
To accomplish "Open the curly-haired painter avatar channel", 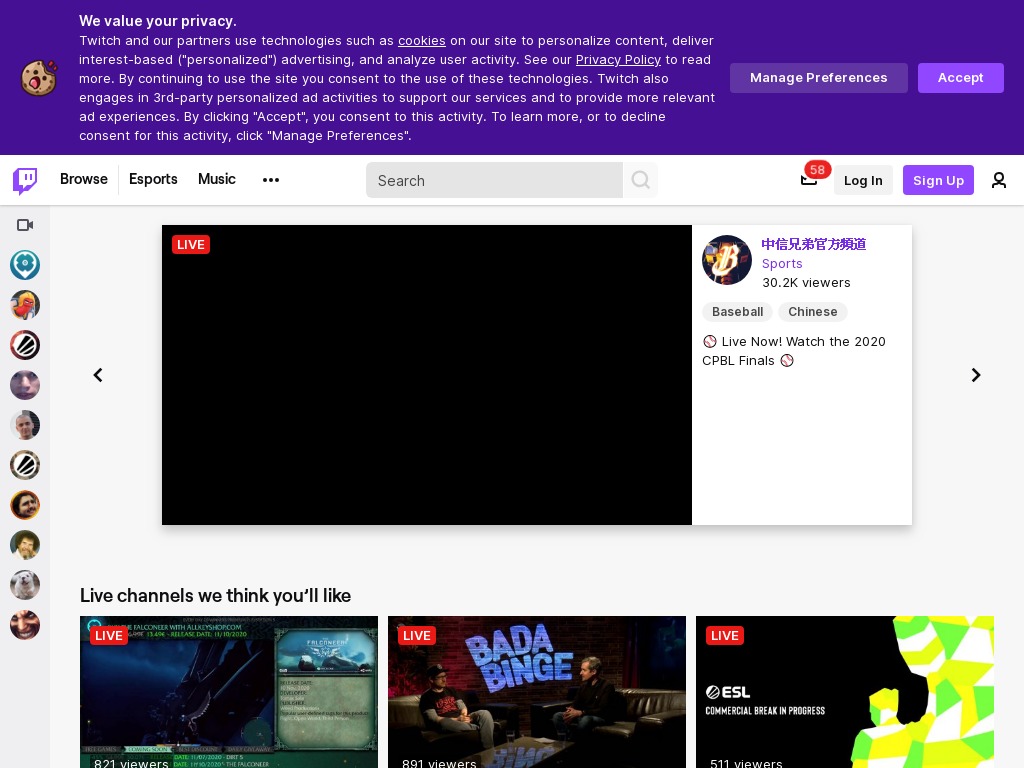I will pyautogui.click(x=25, y=545).
